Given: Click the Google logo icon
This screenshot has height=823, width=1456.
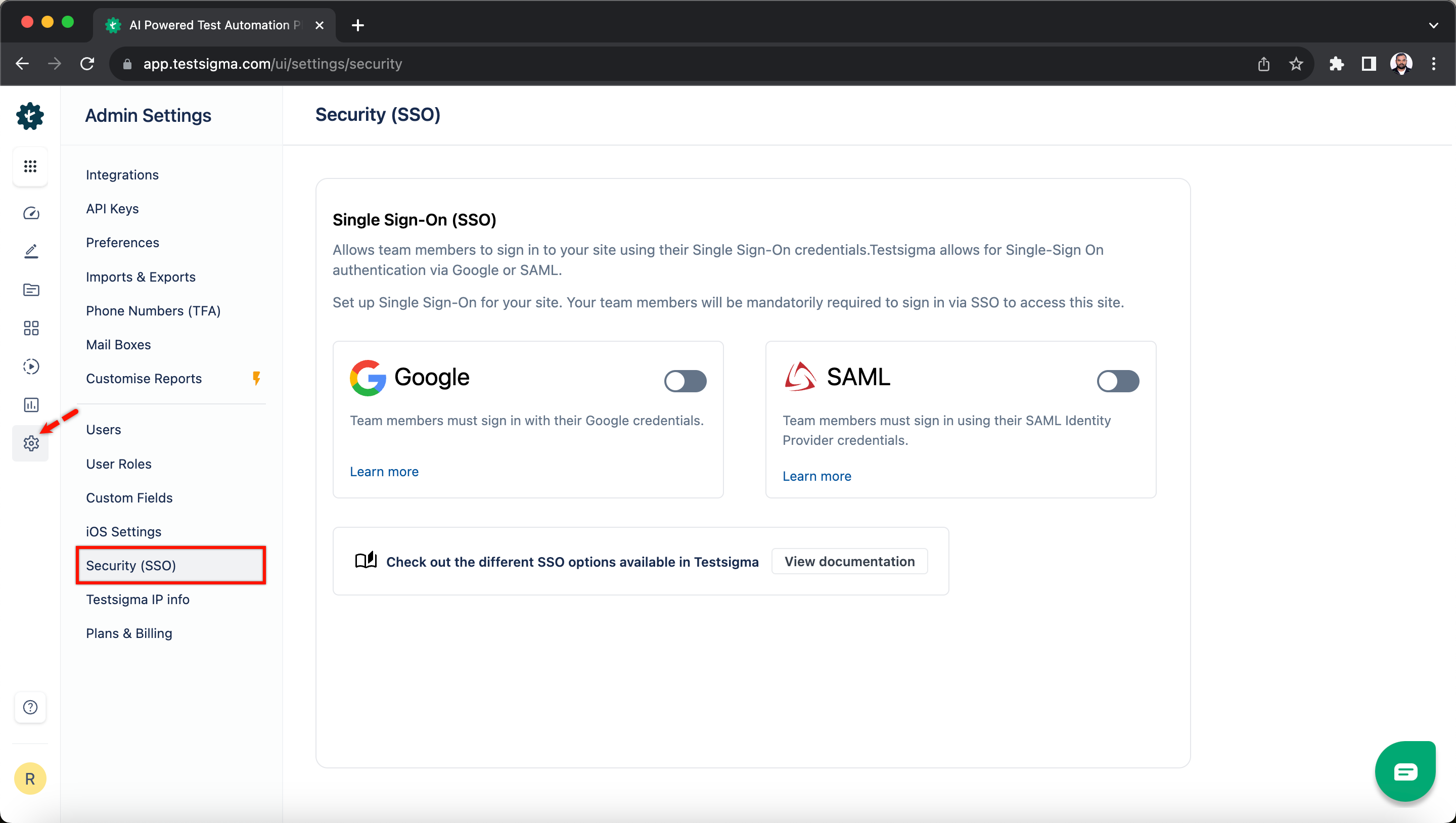Looking at the screenshot, I should click(x=368, y=378).
